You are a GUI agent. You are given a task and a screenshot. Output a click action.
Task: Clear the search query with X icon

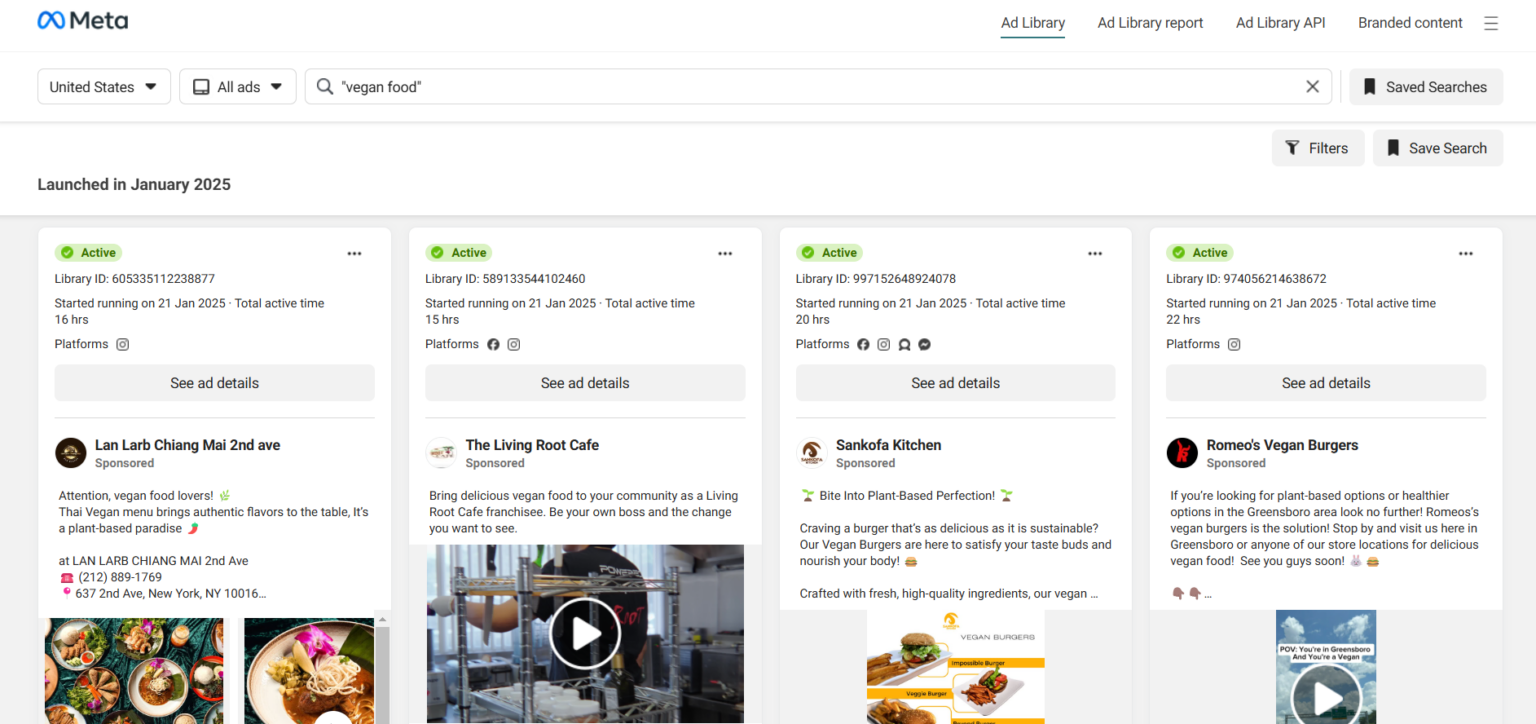[x=1313, y=87]
